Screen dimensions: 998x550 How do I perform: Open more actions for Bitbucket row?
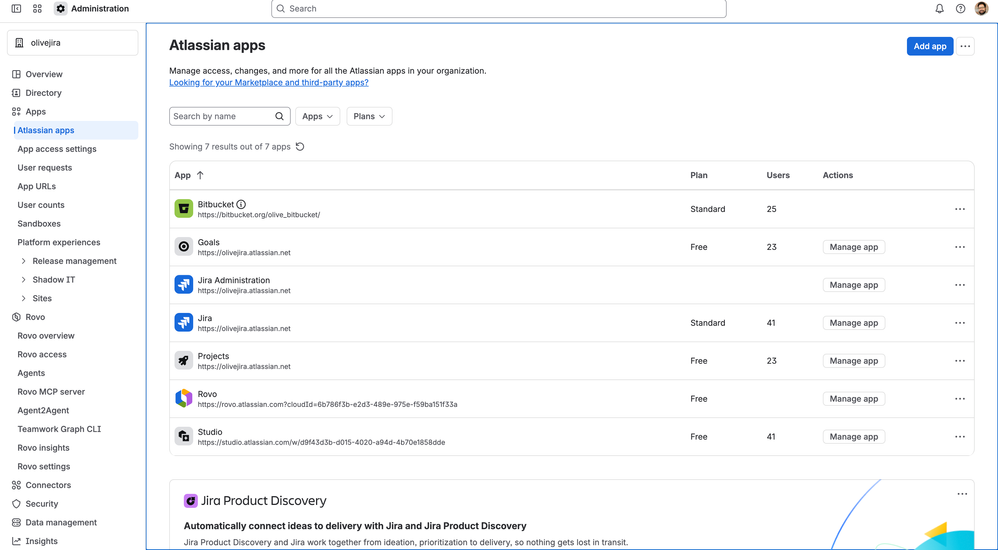[x=960, y=209]
